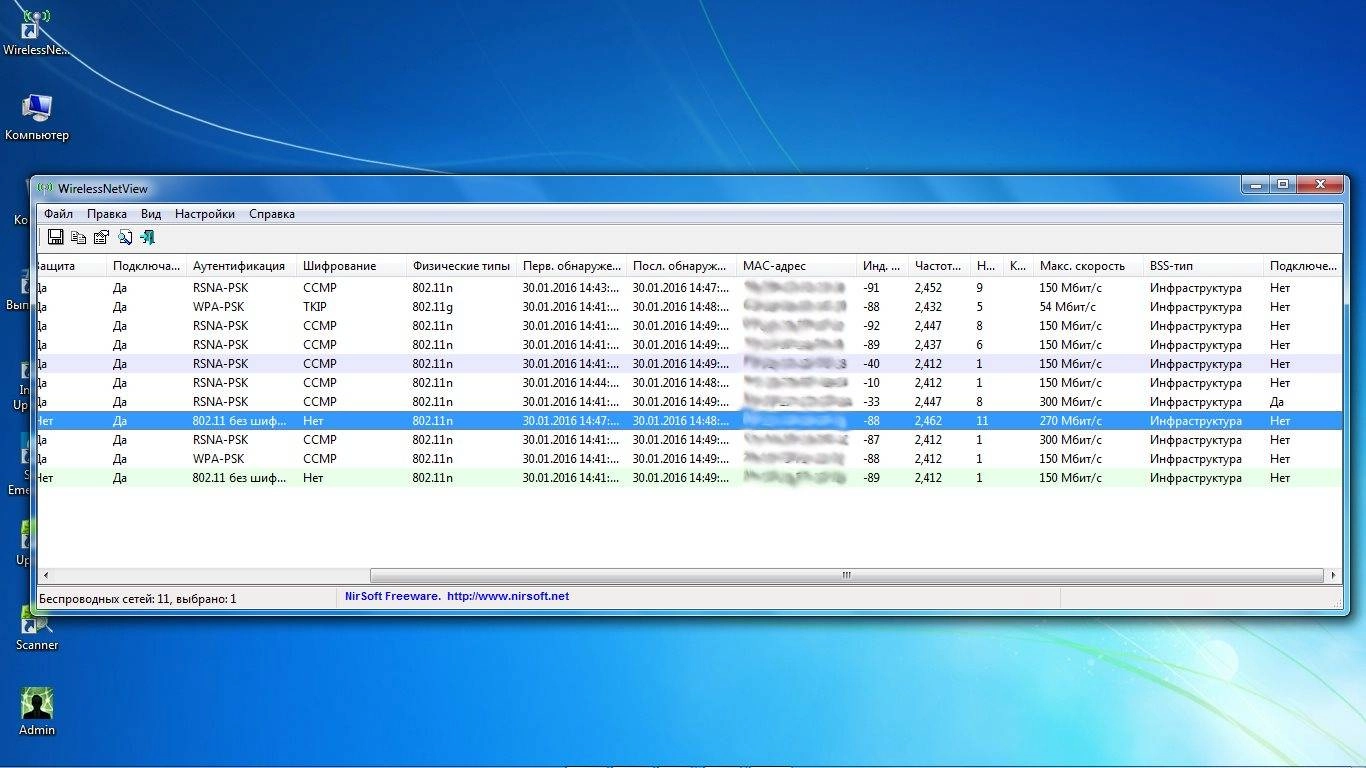Sort by the Физические типы column header
The height and width of the screenshot is (768, 1366).
462,266
